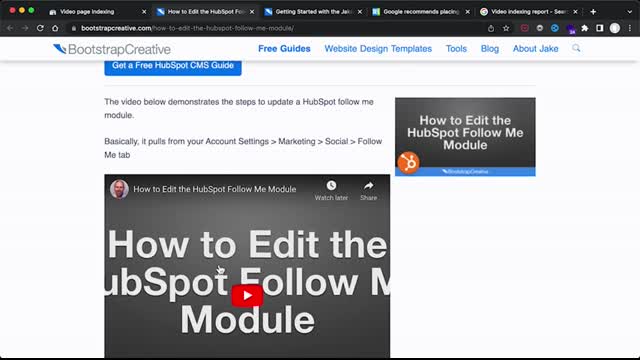Click the HubSpot Follow Me Module thumbnail image
The width and height of the screenshot is (640, 360).
click(x=465, y=137)
